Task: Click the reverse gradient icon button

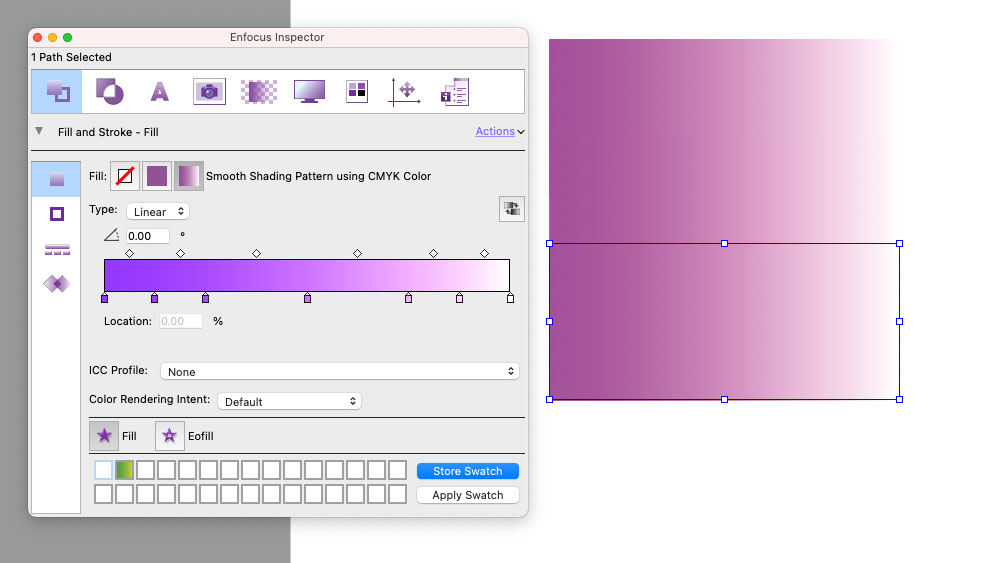Action: 512,209
